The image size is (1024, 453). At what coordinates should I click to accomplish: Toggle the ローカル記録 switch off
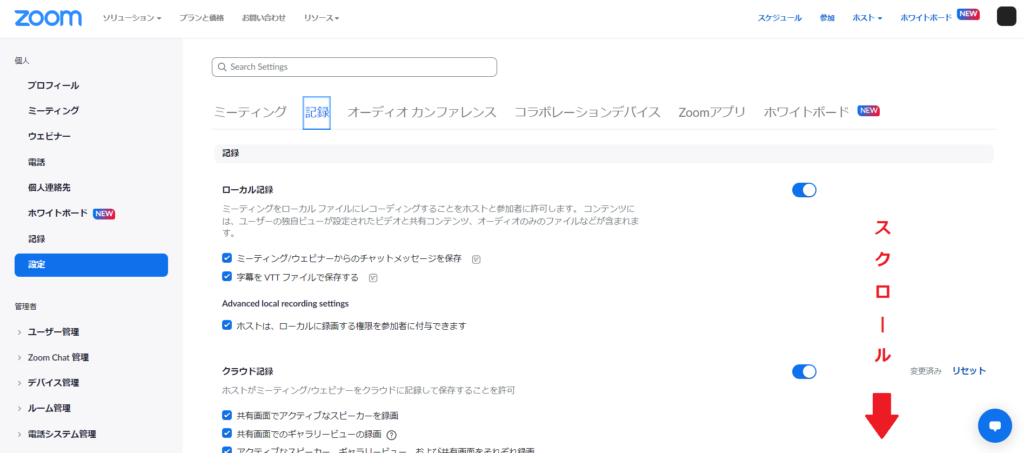click(804, 190)
